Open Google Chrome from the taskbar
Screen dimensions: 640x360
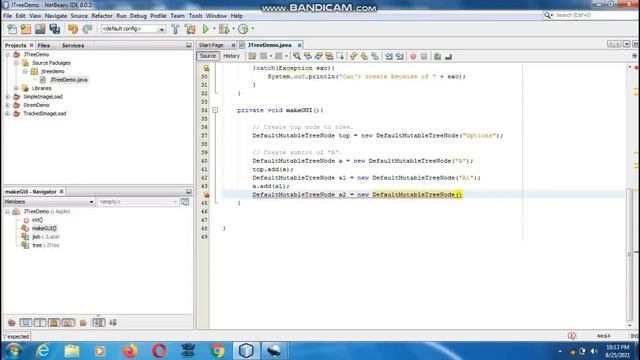218,351
